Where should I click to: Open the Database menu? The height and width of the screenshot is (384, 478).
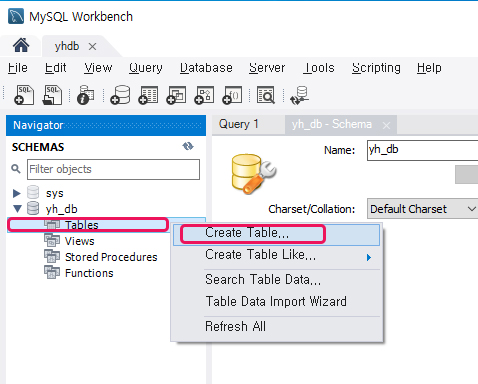206,68
